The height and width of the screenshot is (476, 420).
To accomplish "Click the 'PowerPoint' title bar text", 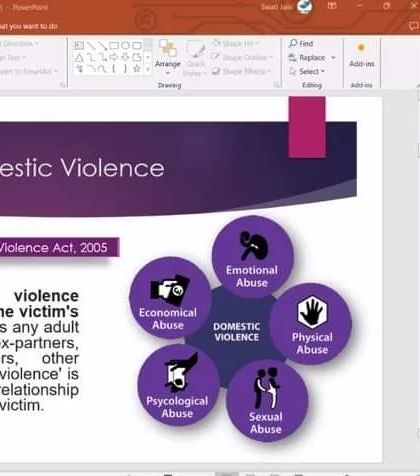I will point(30,7).
